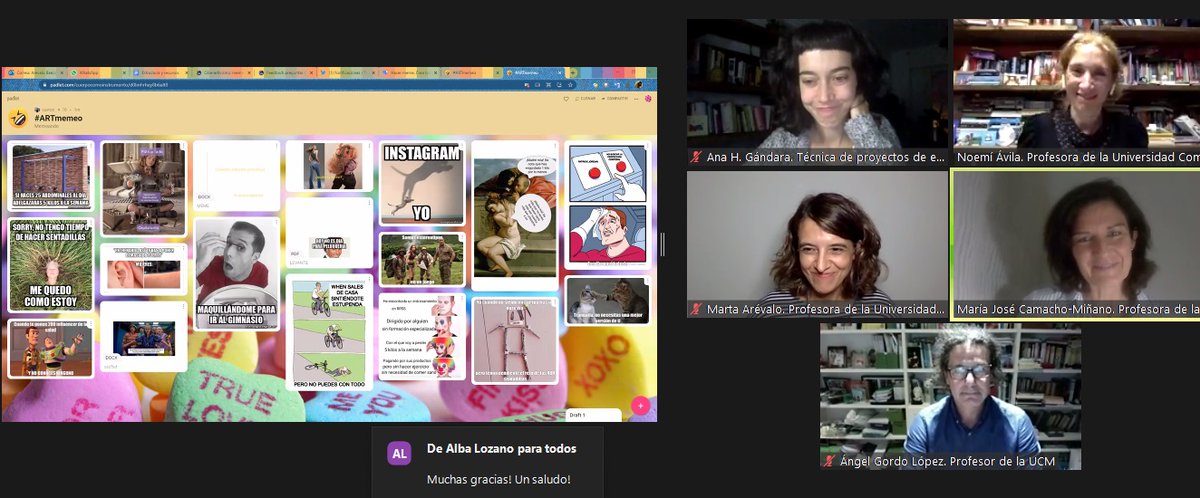Click muted microphone icon for Ángel Gordo López

pyautogui.click(x=830, y=461)
